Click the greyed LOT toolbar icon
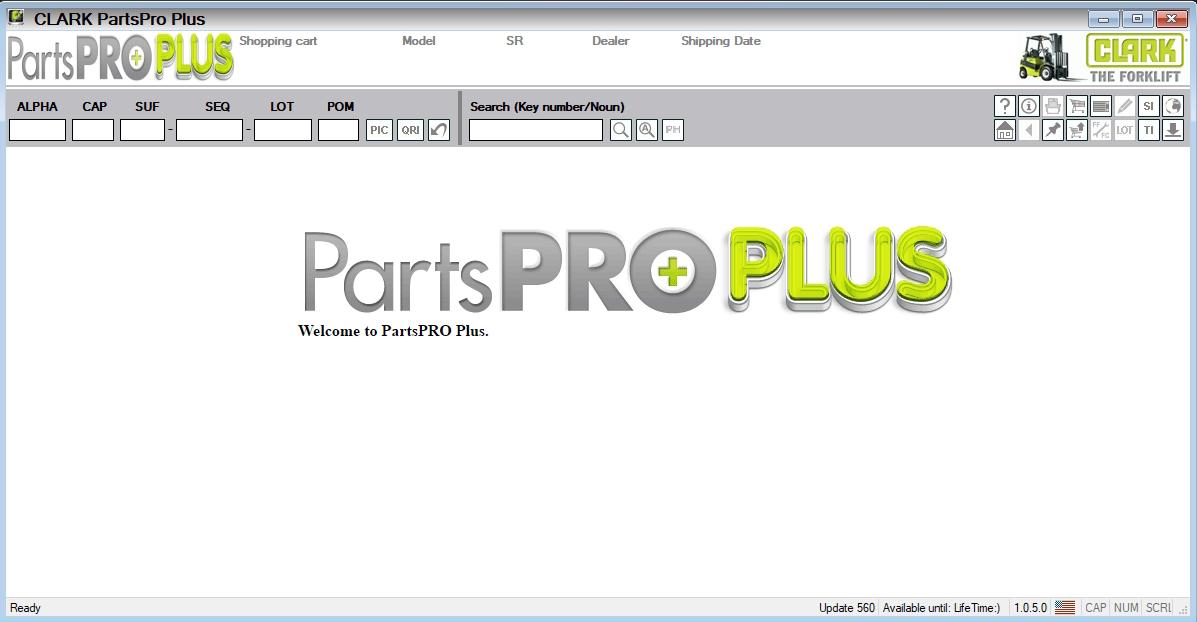The width and height of the screenshot is (1197, 622). [x=1124, y=130]
